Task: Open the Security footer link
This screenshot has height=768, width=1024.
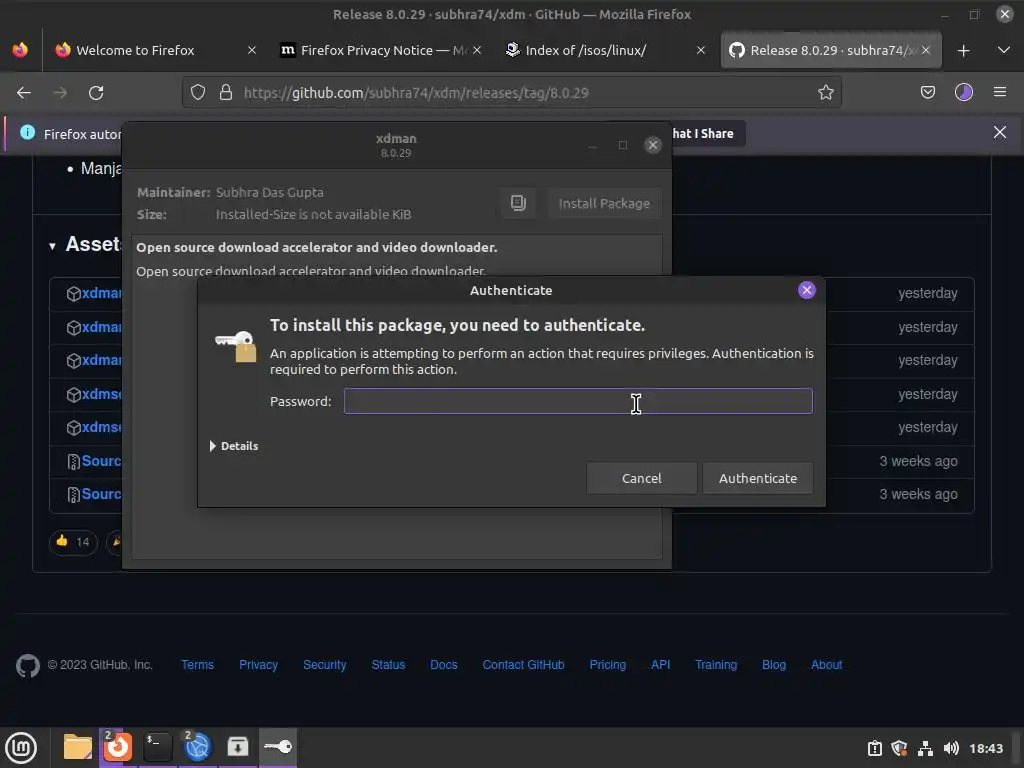Action: point(325,665)
